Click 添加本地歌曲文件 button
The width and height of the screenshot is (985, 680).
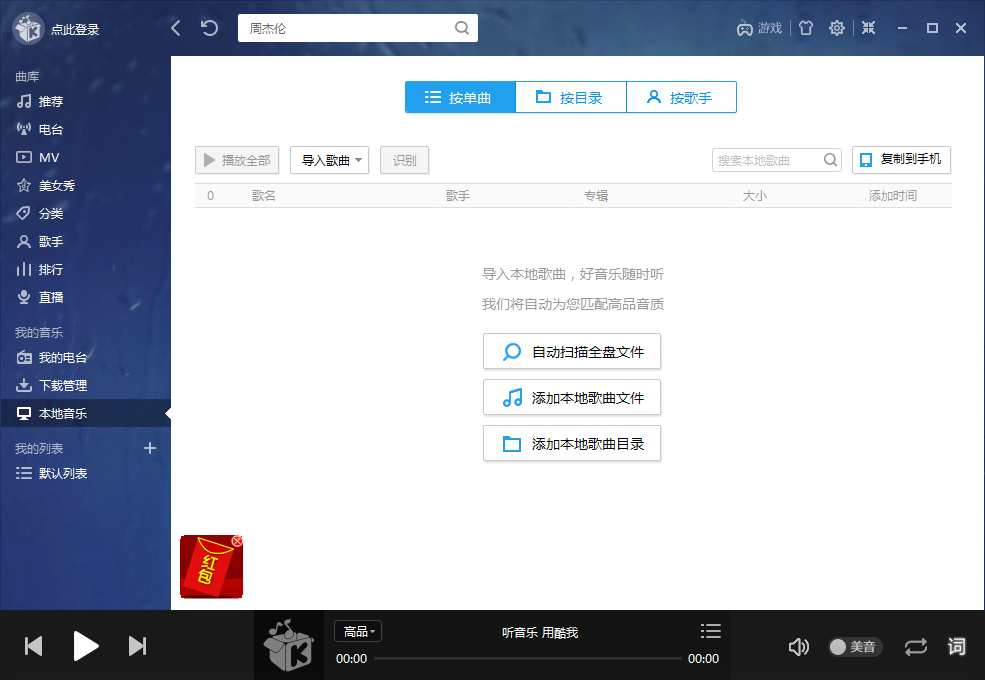[572, 397]
